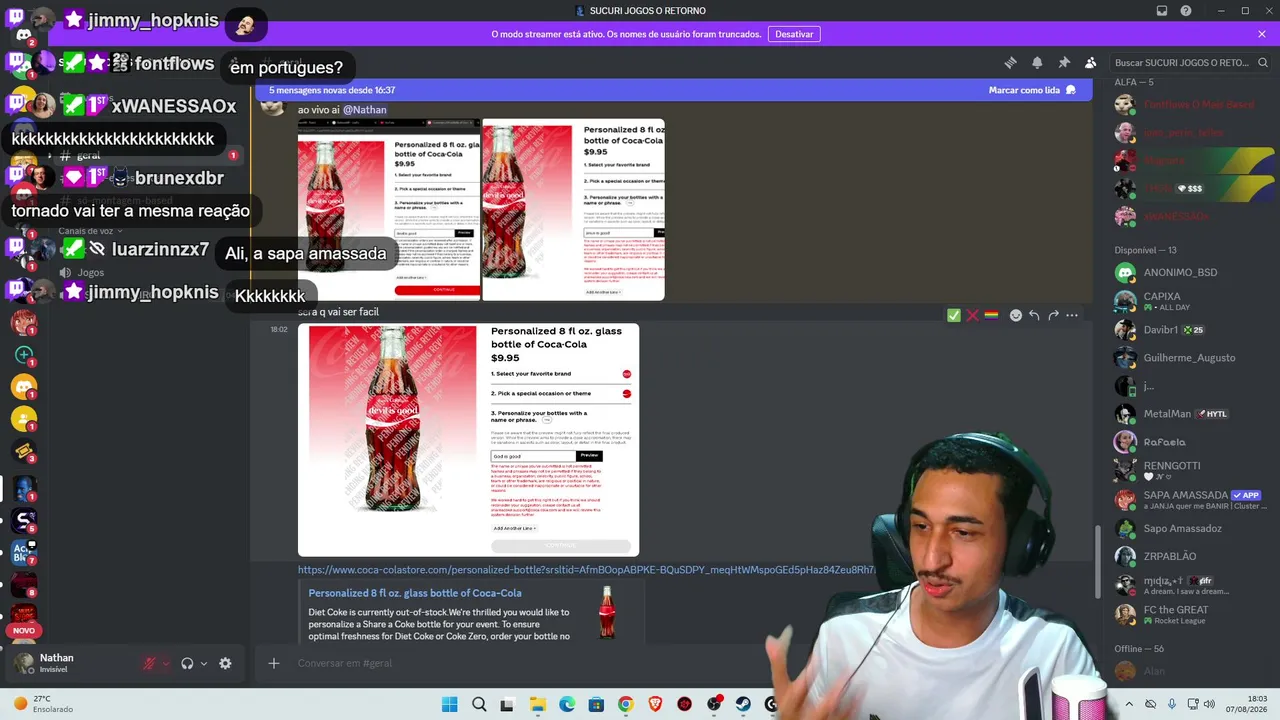Open the Discord help icon
The width and height of the screenshot is (1280, 720).
pos(1186,11)
